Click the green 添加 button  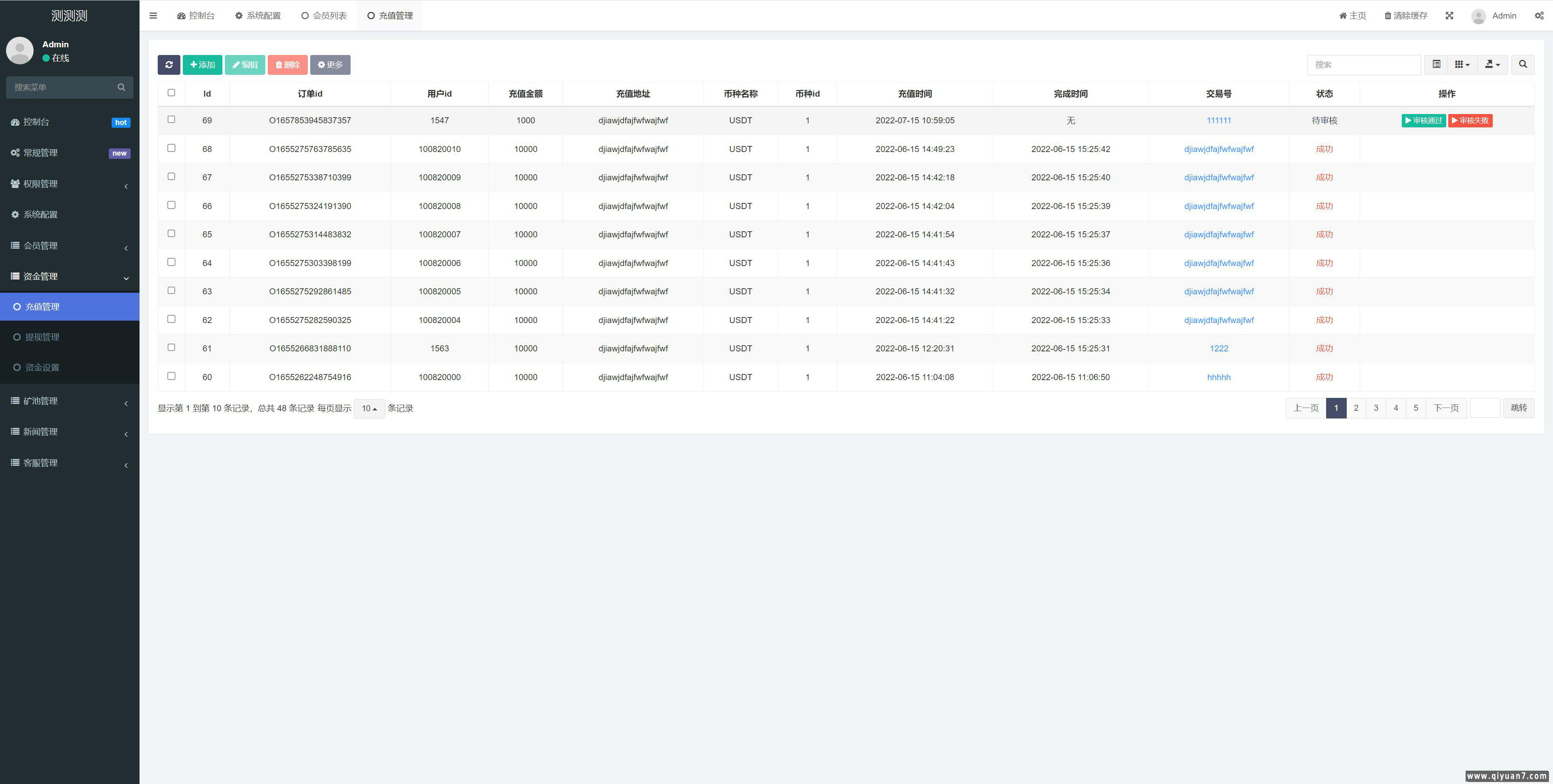[203, 64]
